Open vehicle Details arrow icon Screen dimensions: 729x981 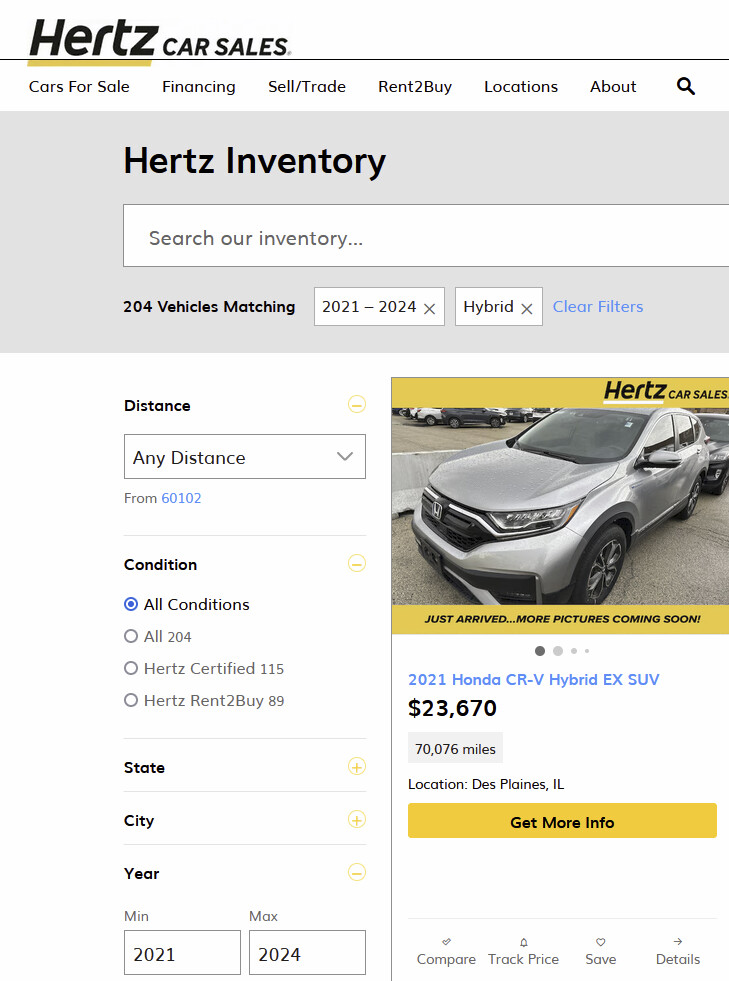(x=677, y=942)
